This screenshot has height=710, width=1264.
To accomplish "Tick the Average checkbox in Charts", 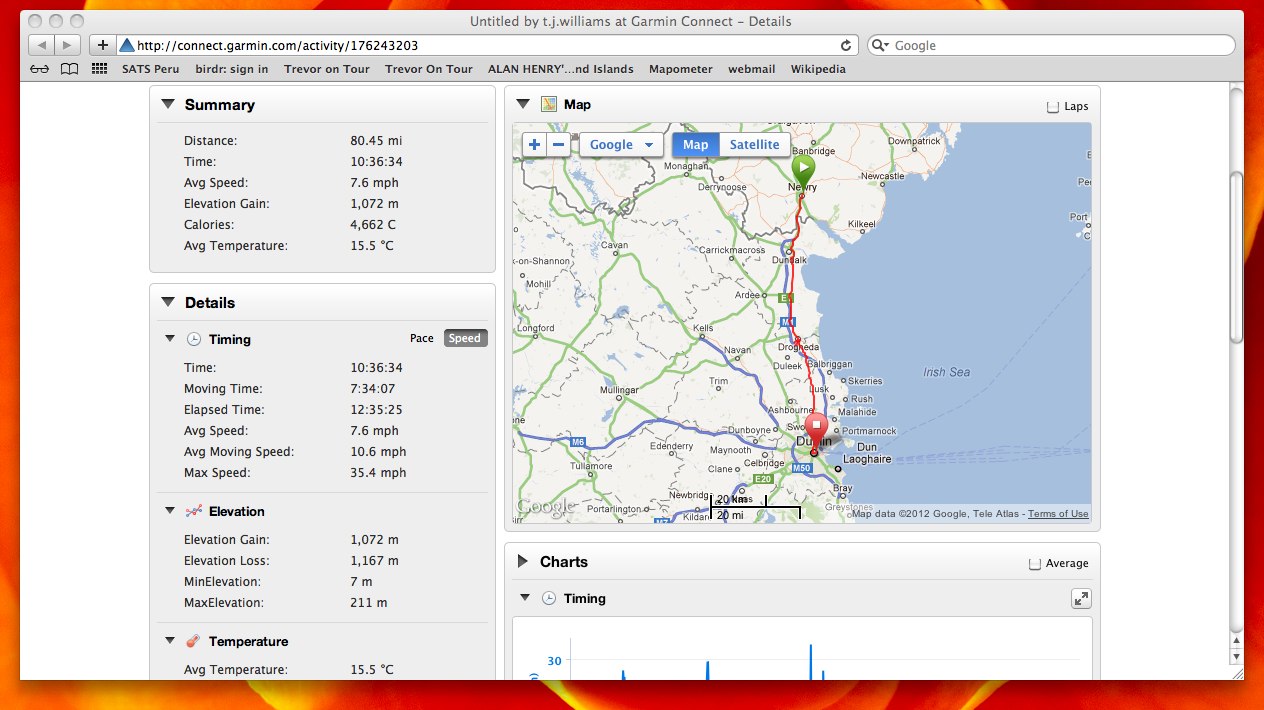I will tap(1035, 563).
